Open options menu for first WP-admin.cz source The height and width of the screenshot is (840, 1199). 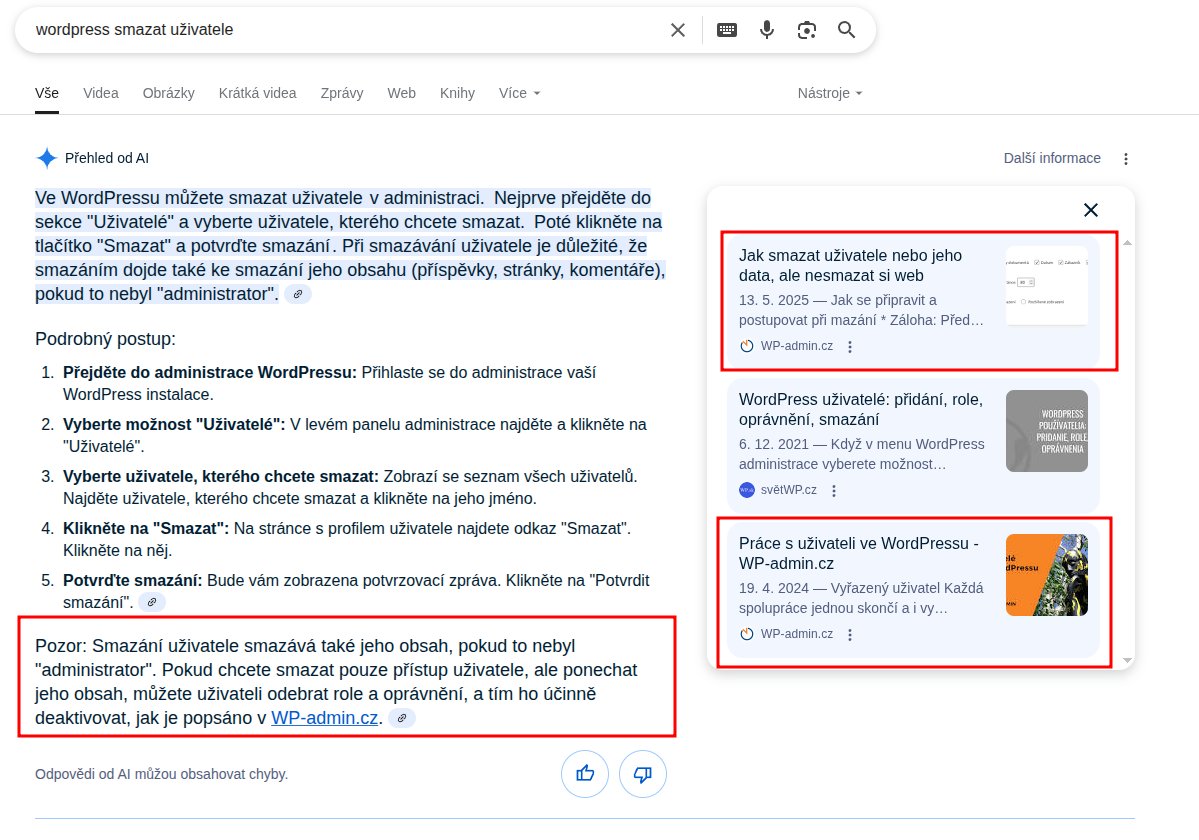click(x=850, y=346)
